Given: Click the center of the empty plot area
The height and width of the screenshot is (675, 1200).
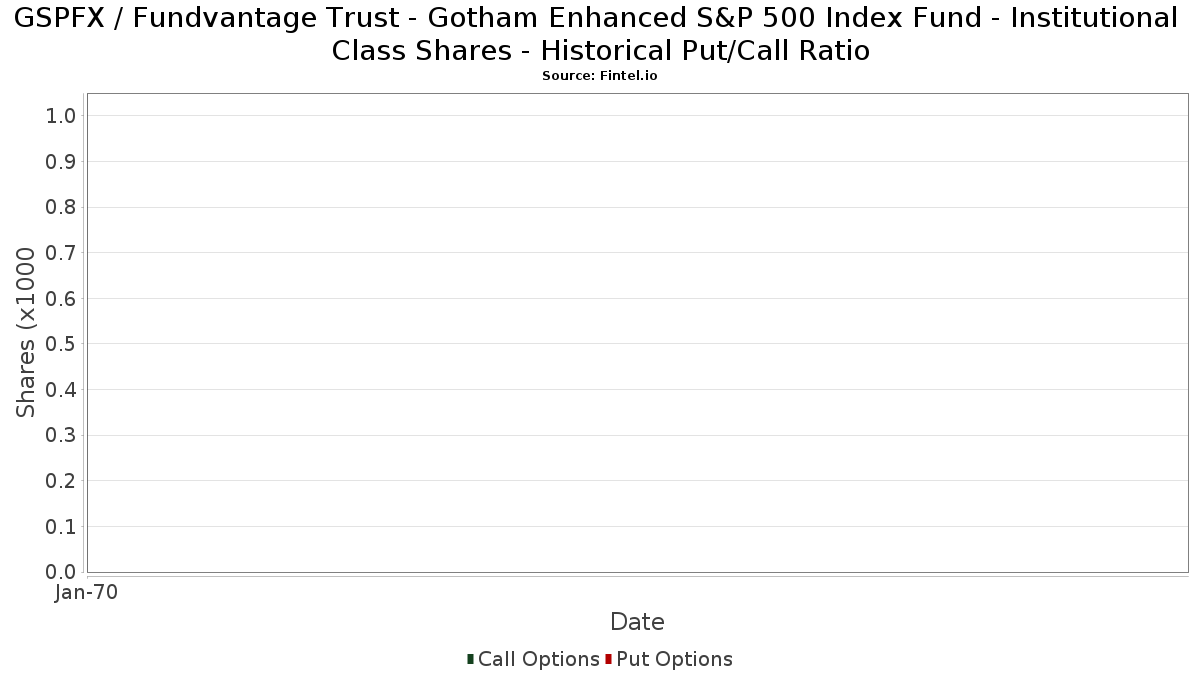Looking at the screenshot, I should (637, 333).
